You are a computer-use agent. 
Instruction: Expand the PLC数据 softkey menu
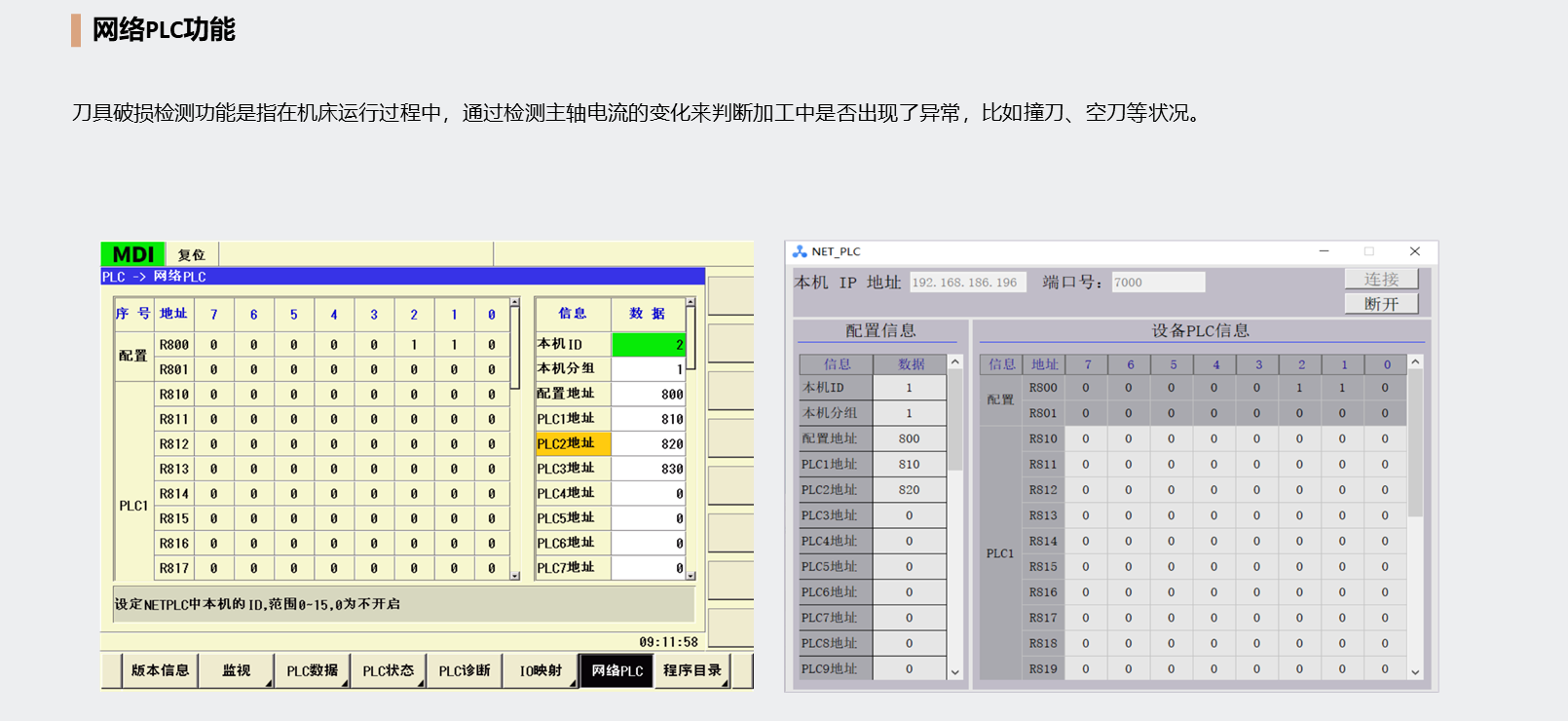pyautogui.click(x=312, y=670)
